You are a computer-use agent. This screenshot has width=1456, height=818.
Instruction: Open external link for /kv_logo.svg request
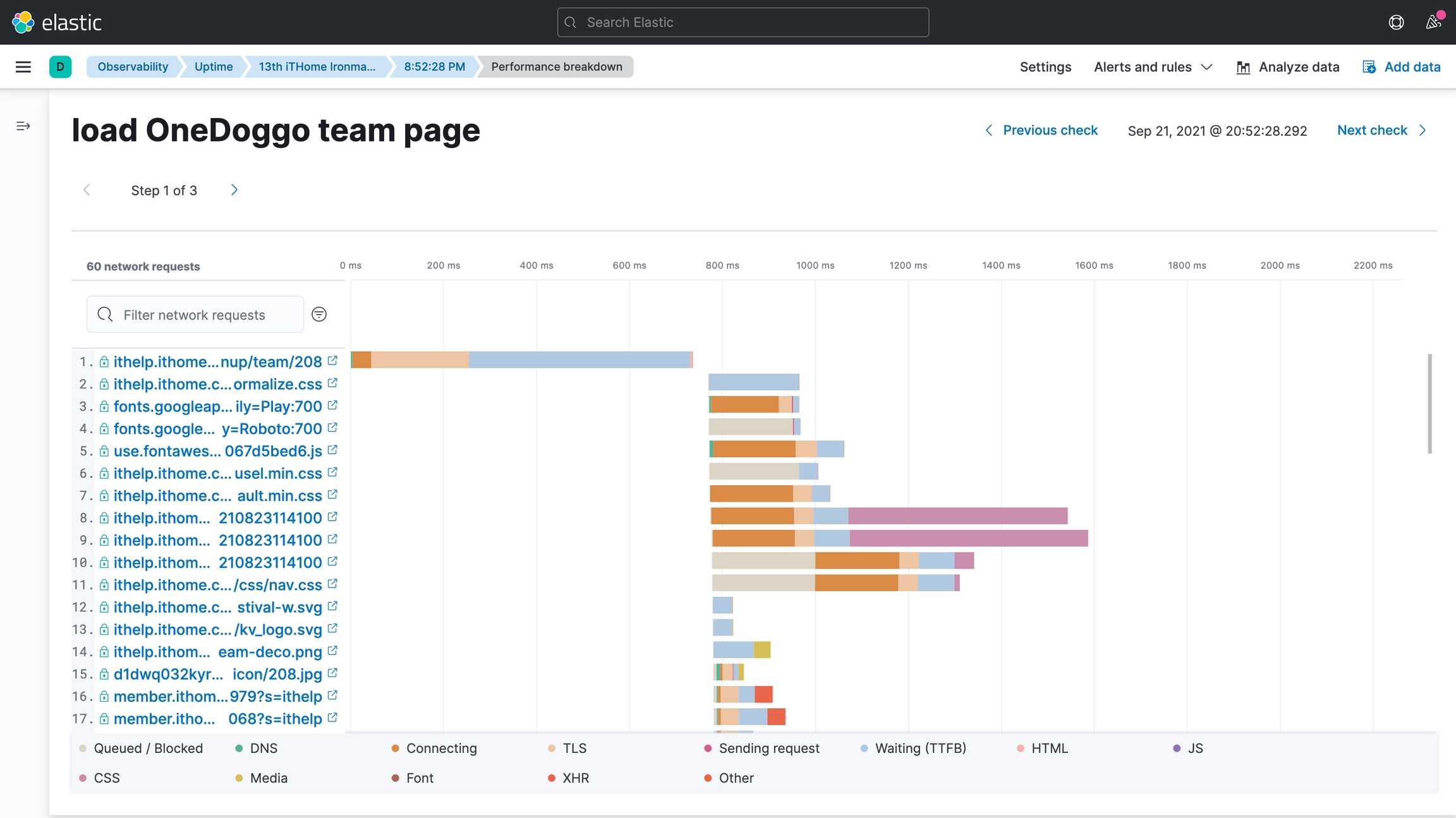332,629
